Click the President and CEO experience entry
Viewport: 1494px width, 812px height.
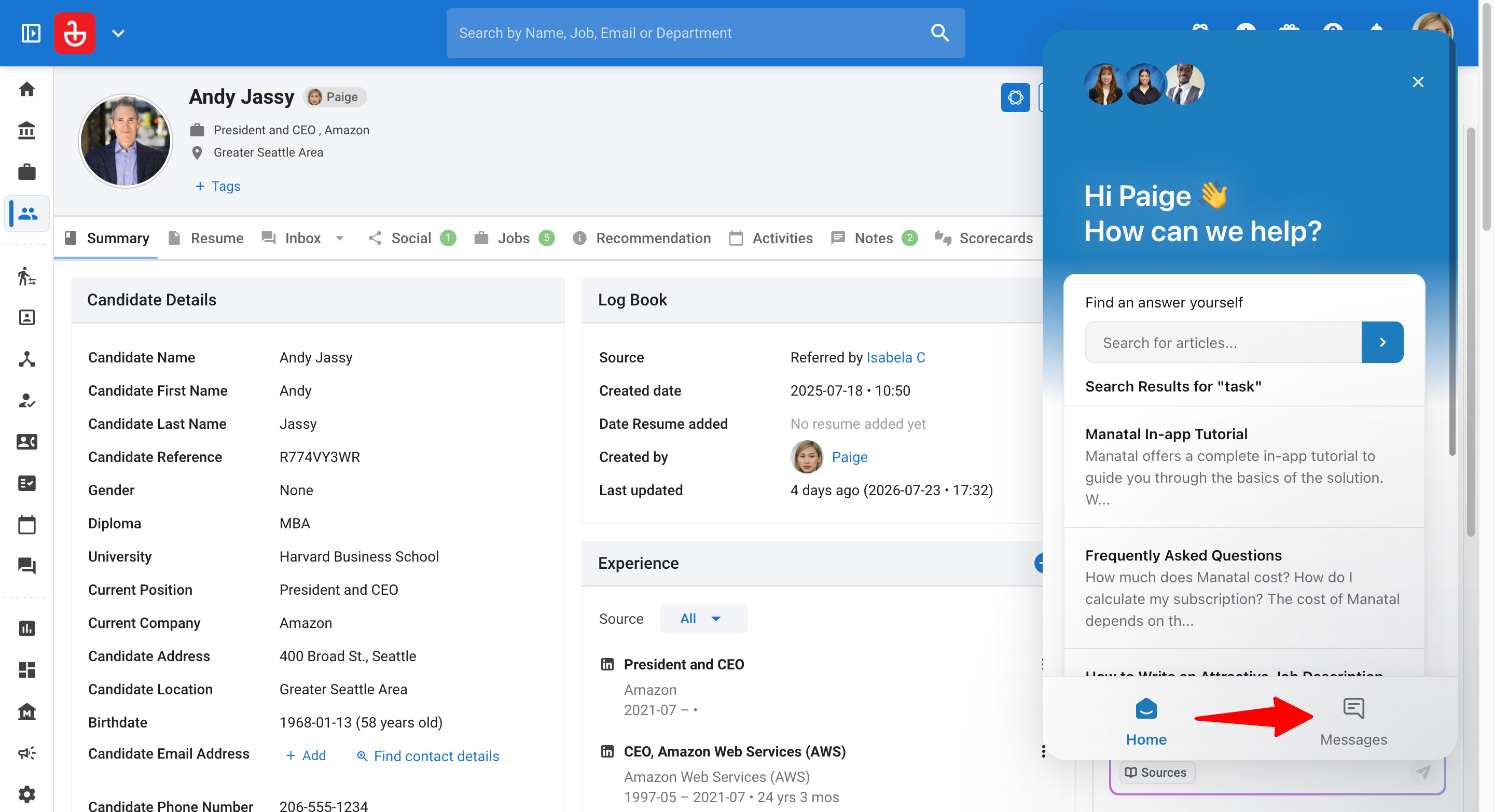(683, 664)
